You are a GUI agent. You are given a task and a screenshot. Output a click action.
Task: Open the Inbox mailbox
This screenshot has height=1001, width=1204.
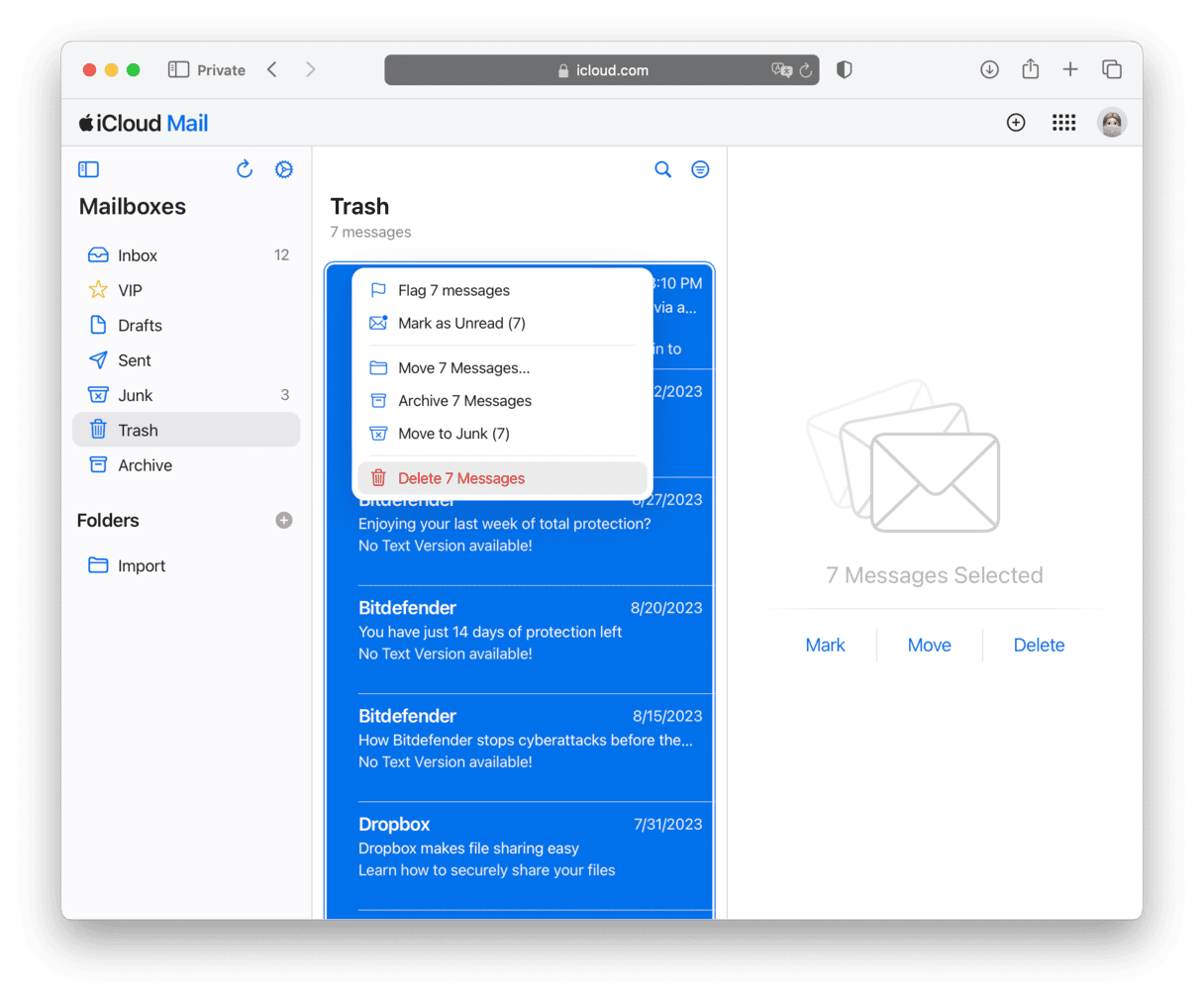pyautogui.click(x=186, y=255)
